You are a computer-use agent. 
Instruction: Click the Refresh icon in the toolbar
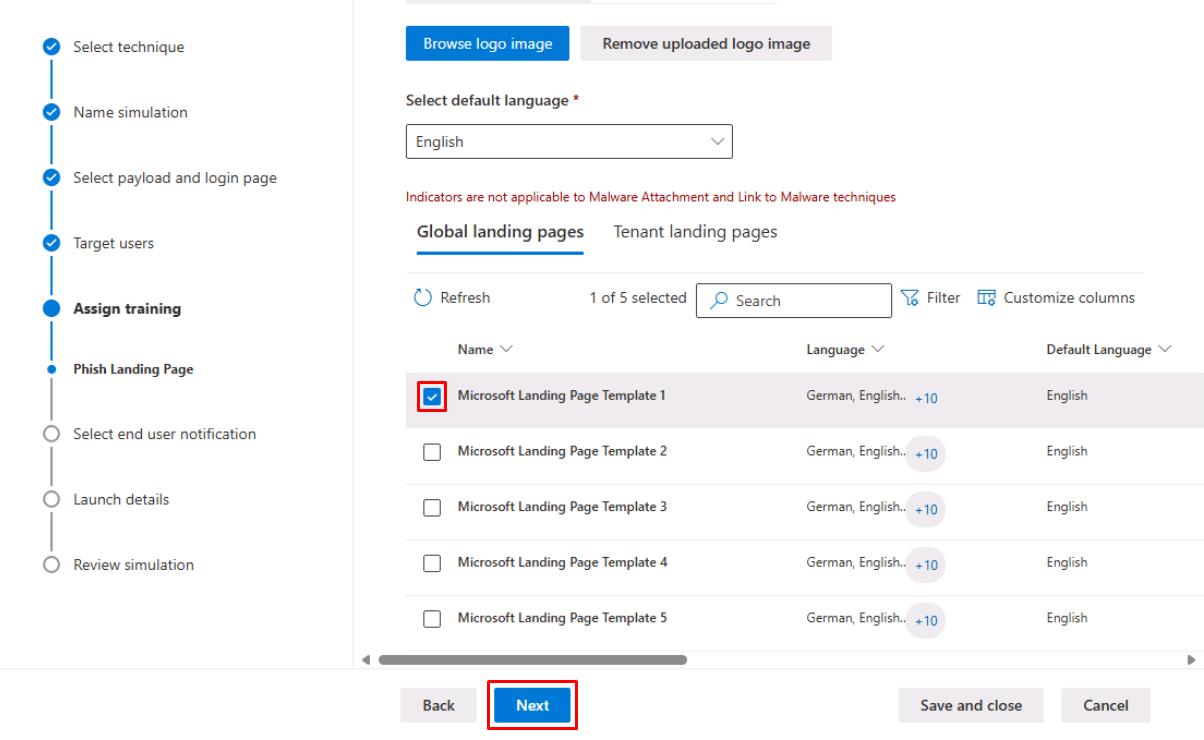422,298
